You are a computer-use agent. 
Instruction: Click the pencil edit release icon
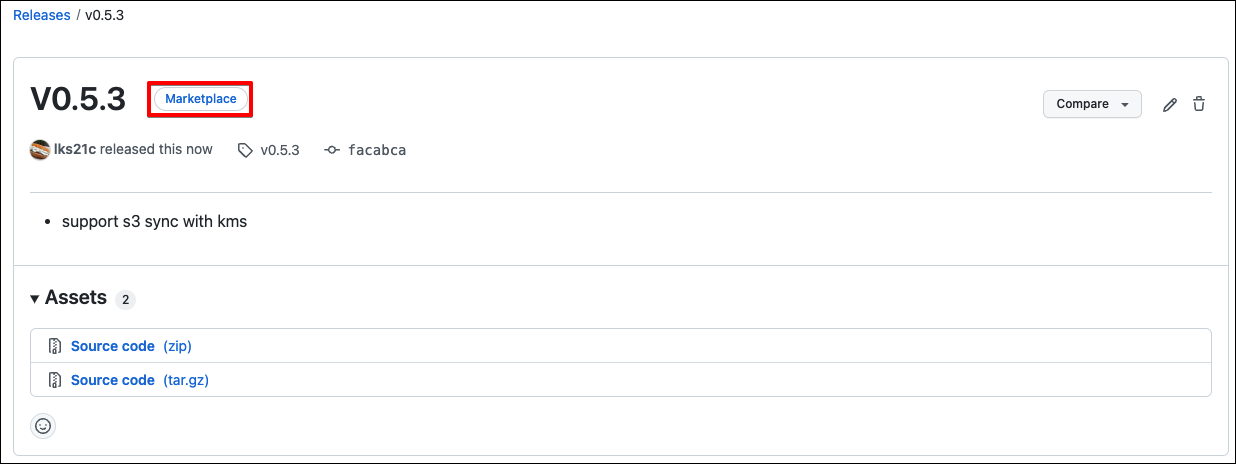coord(1170,105)
